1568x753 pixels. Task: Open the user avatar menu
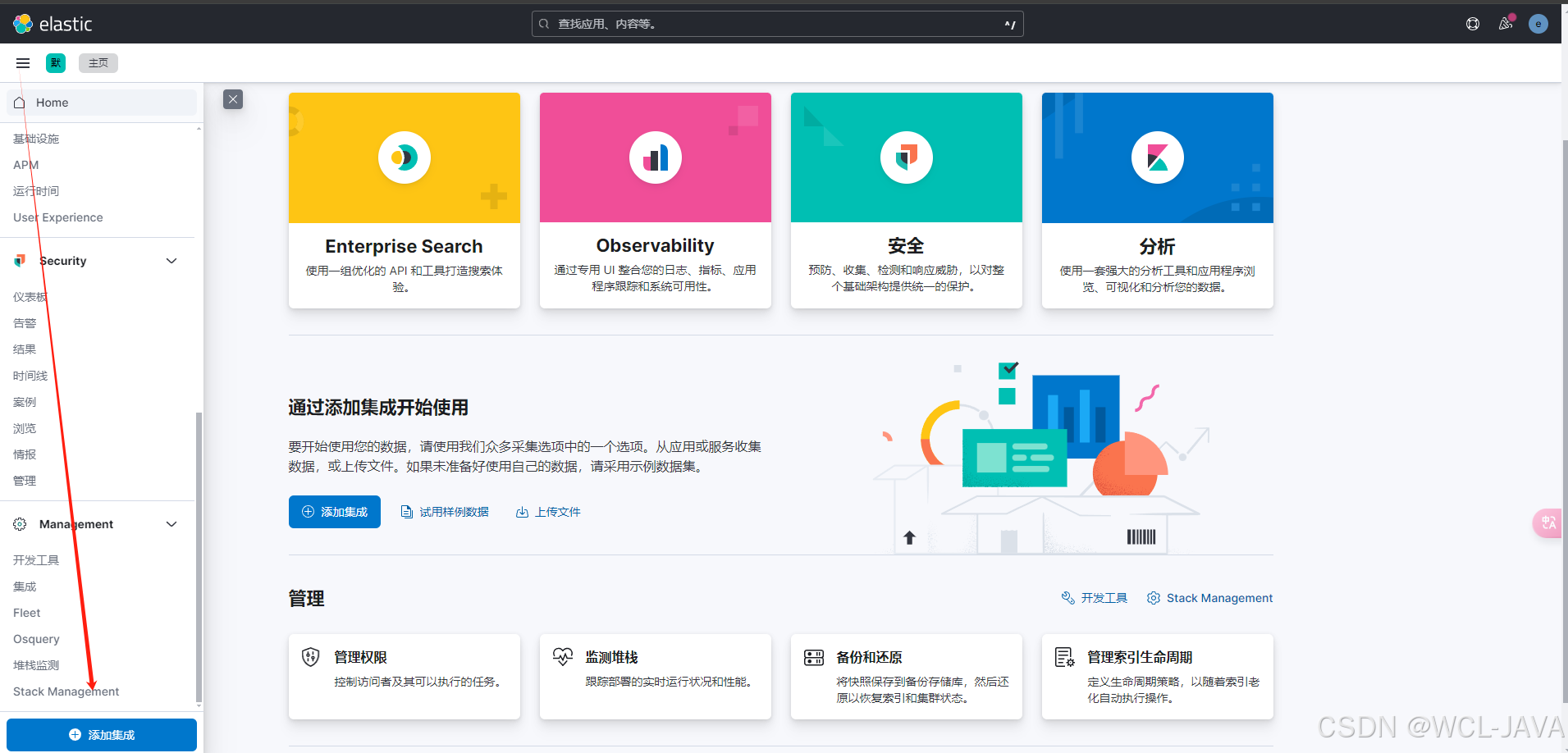pos(1538,24)
